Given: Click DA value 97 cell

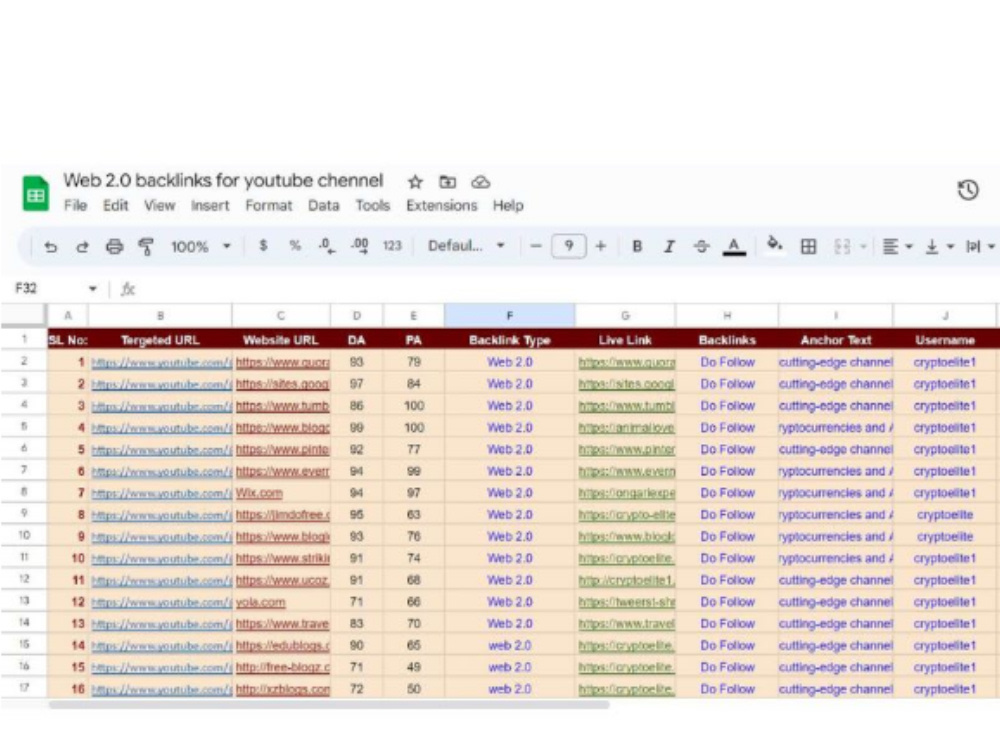Looking at the screenshot, I should (x=357, y=384).
